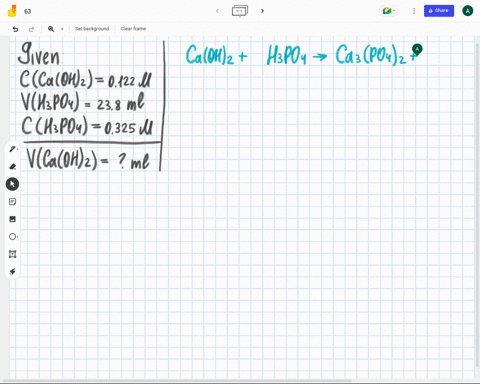Click Set background
This screenshot has height=384, width=480.
coord(92,29)
